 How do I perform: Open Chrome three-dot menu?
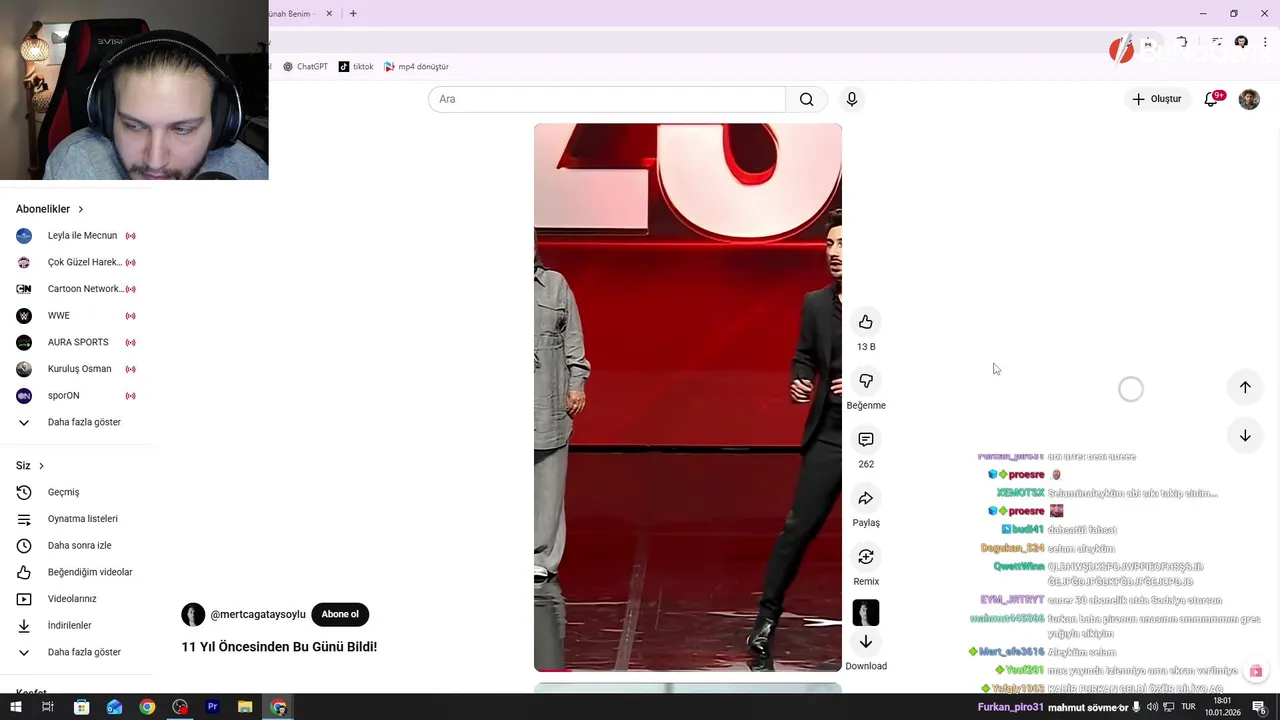point(1266,42)
